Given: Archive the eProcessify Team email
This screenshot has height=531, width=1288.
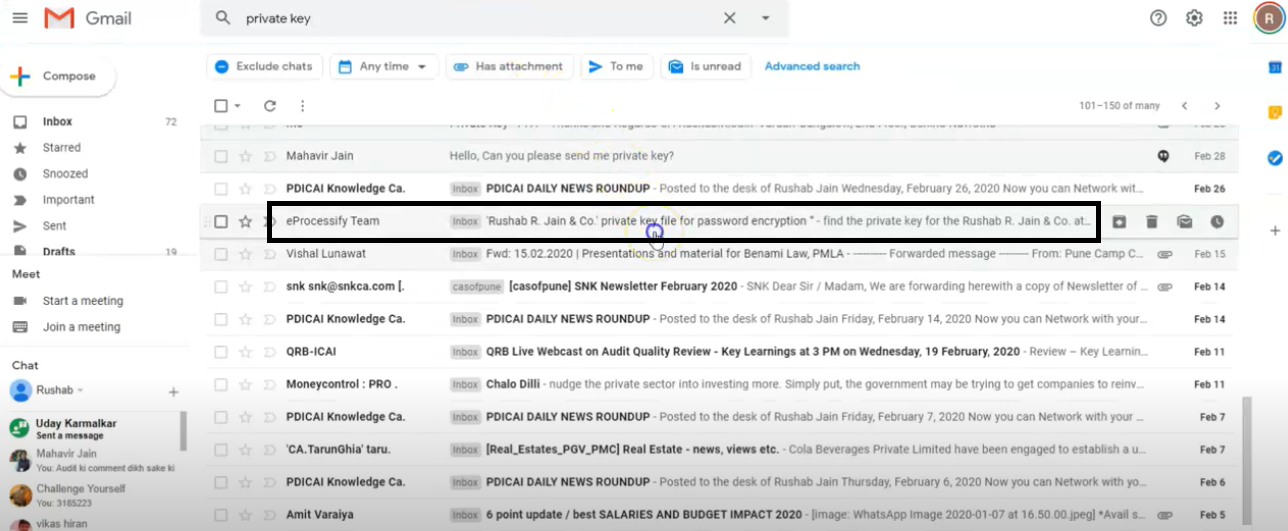Looking at the screenshot, I should click(1119, 221).
